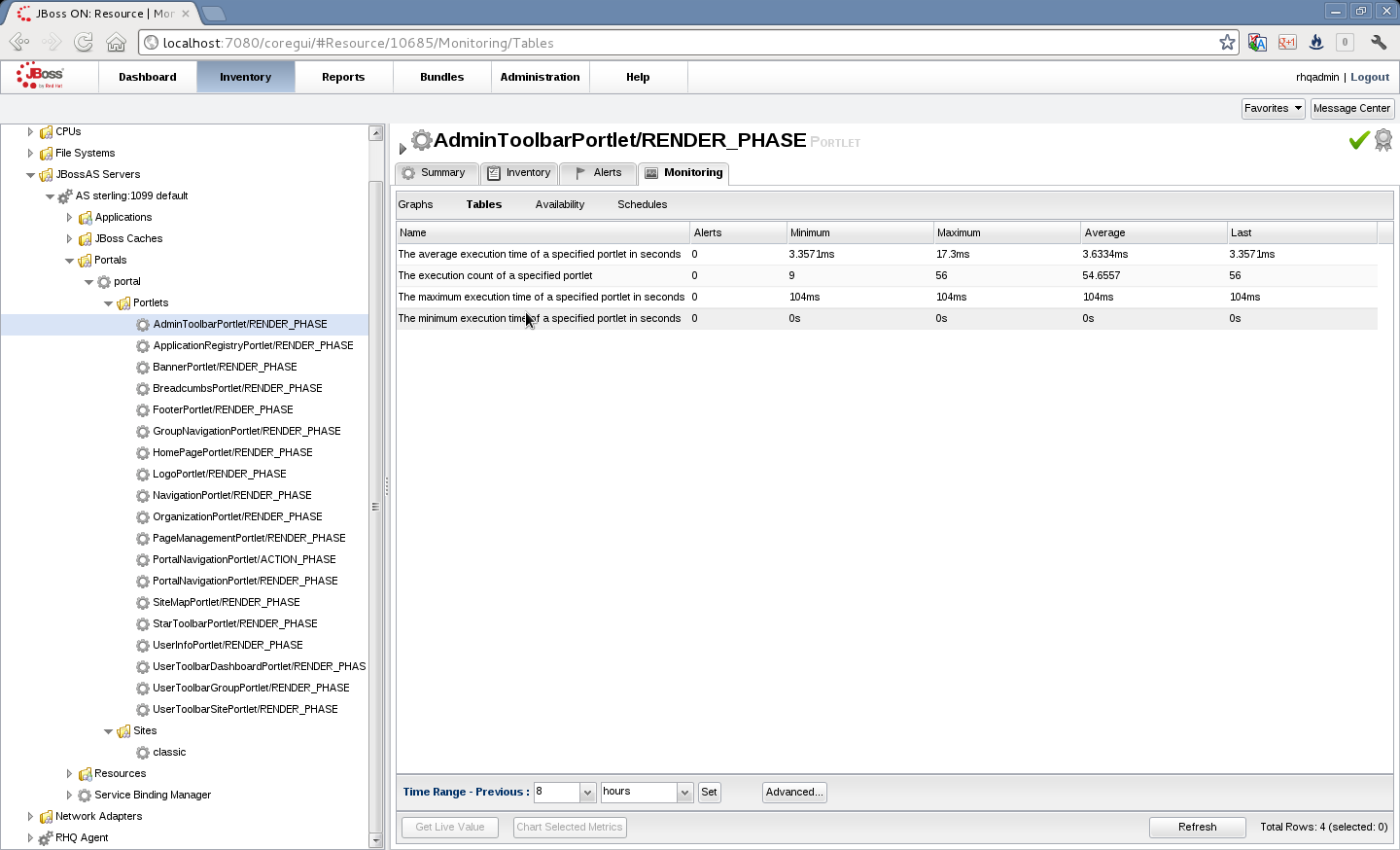Viewport: 1400px width, 850px height.
Task: Expand the resource header disclosure triangle
Action: point(402,149)
